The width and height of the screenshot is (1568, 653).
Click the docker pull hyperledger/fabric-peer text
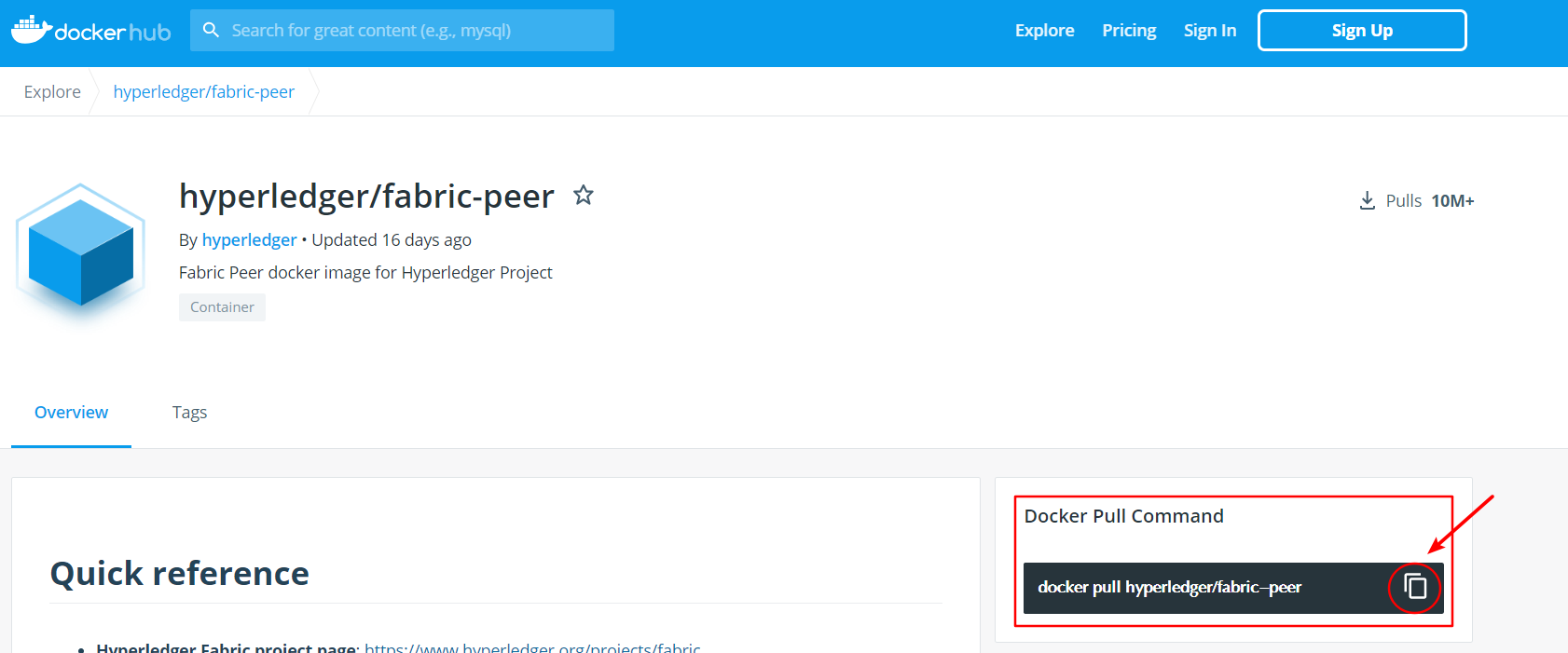coord(1169,587)
